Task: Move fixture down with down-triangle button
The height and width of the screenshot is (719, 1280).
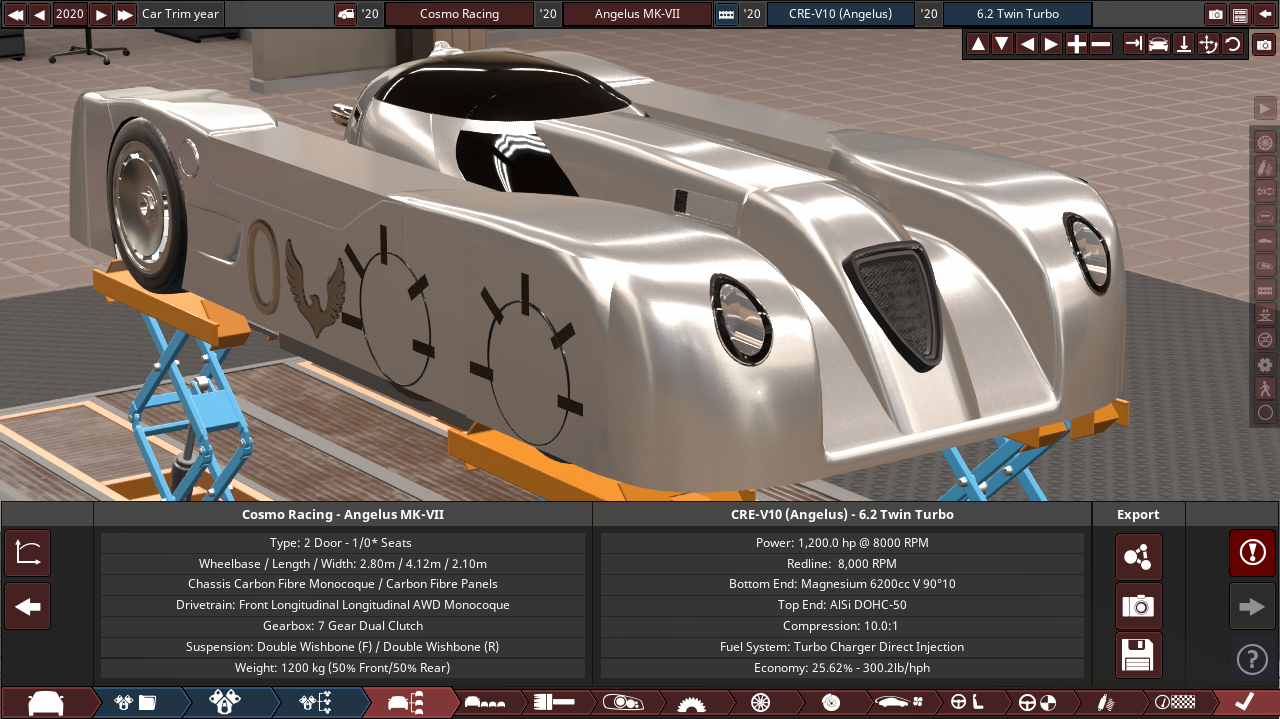Action: click(1002, 44)
